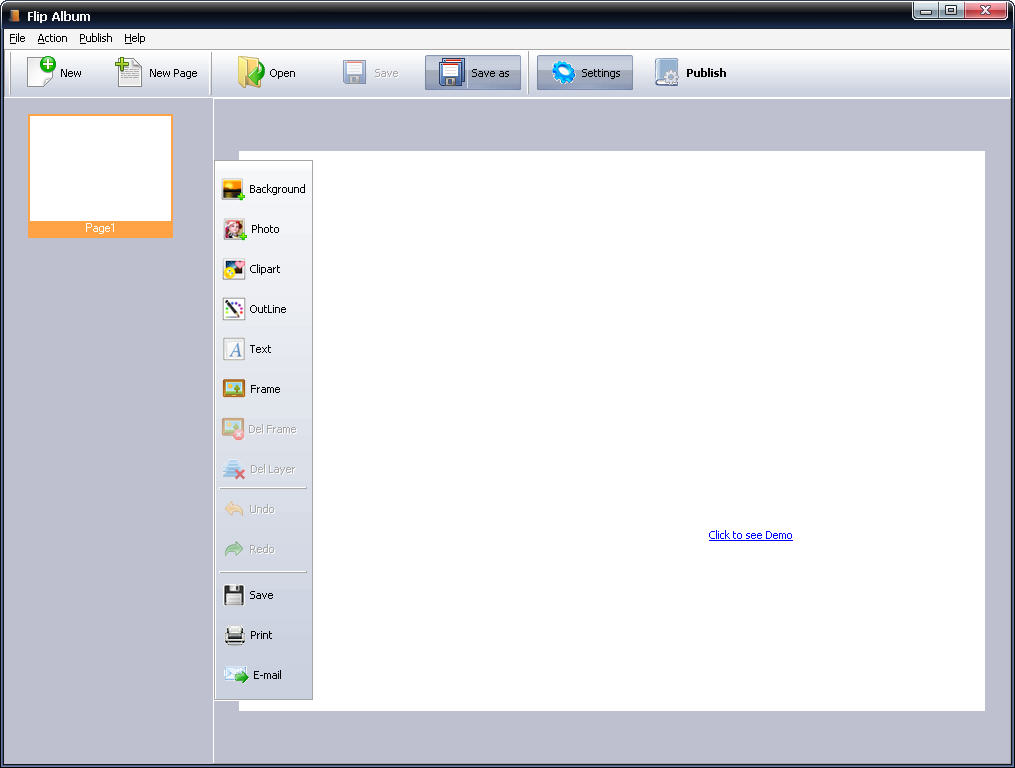The image size is (1015, 768).
Task: Click the Publish book icon
Action: click(x=667, y=73)
